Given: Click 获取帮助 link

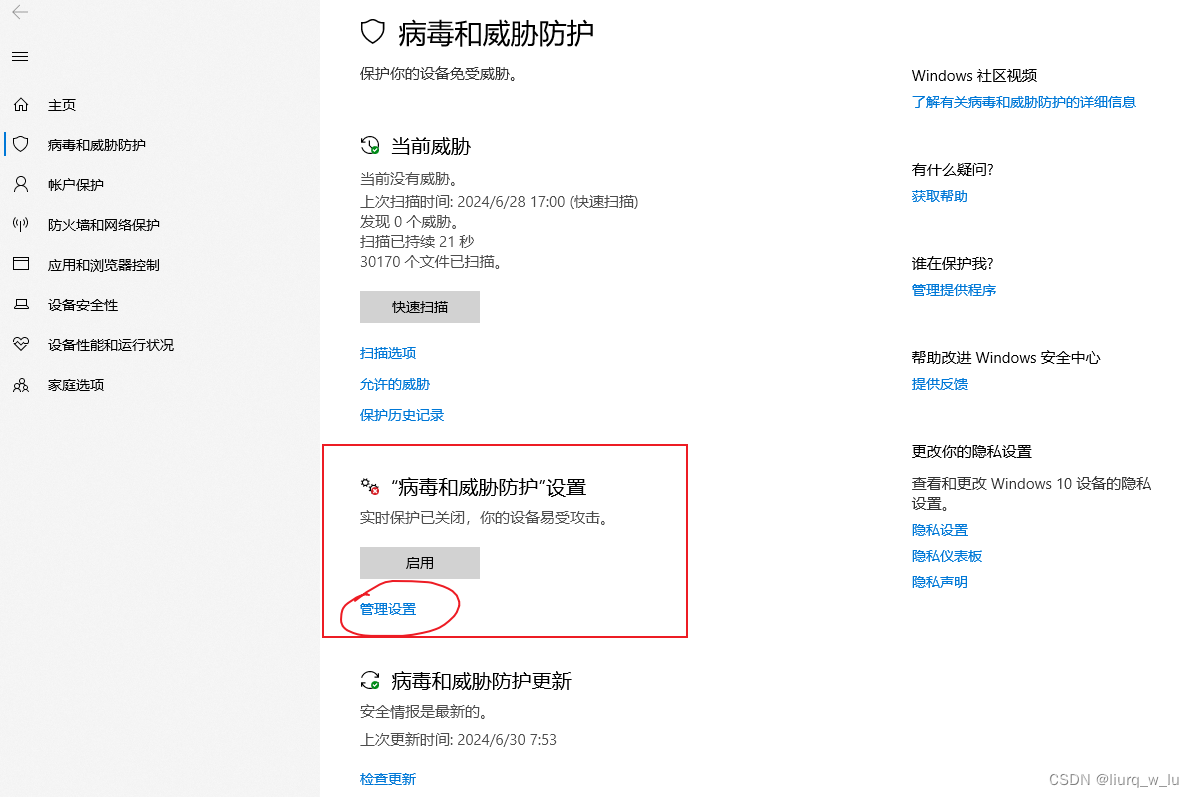Looking at the screenshot, I should [x=939, y=196].
